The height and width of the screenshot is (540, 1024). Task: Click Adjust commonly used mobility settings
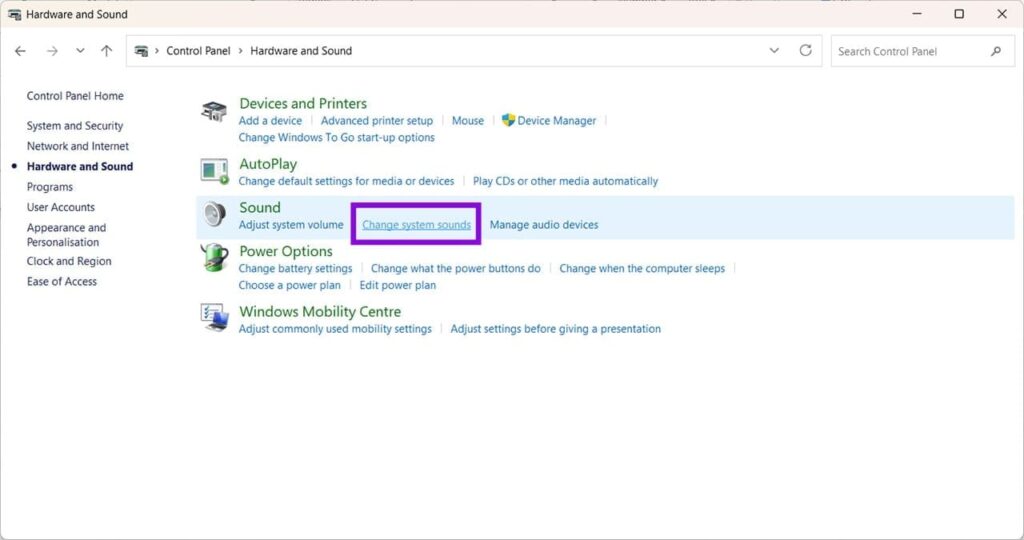(x=335, y=329)
